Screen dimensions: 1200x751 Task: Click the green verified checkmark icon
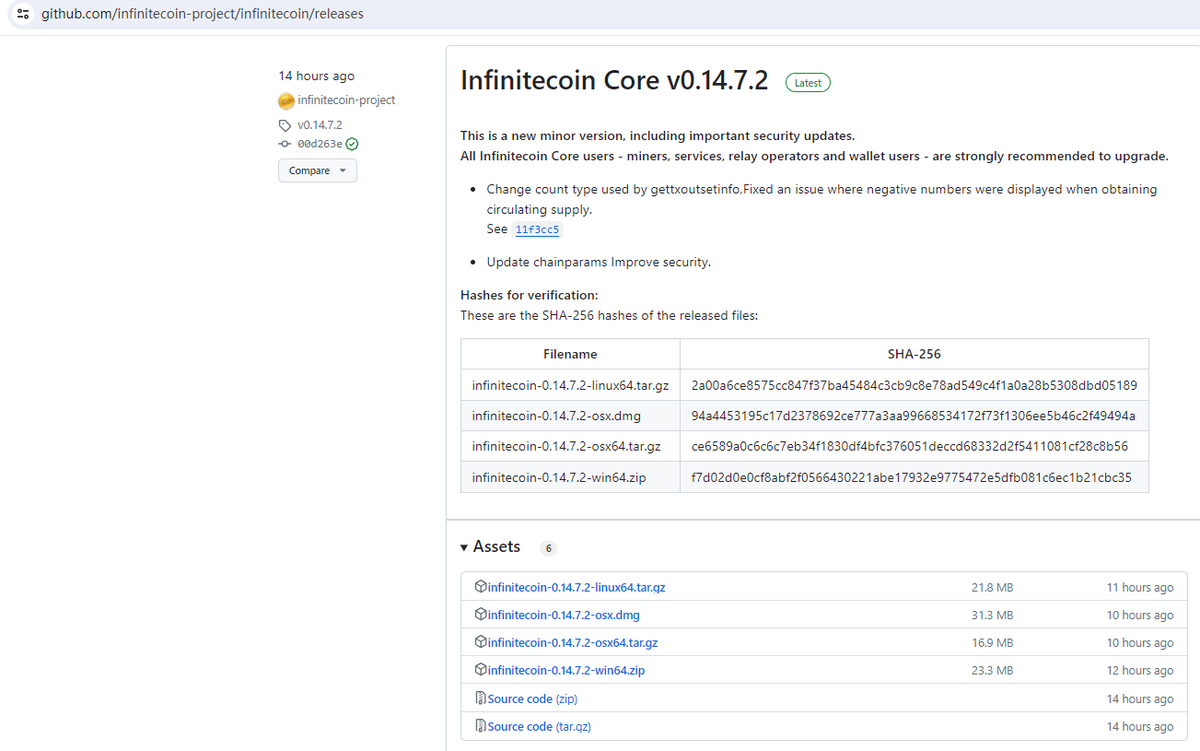coord(352,143)
